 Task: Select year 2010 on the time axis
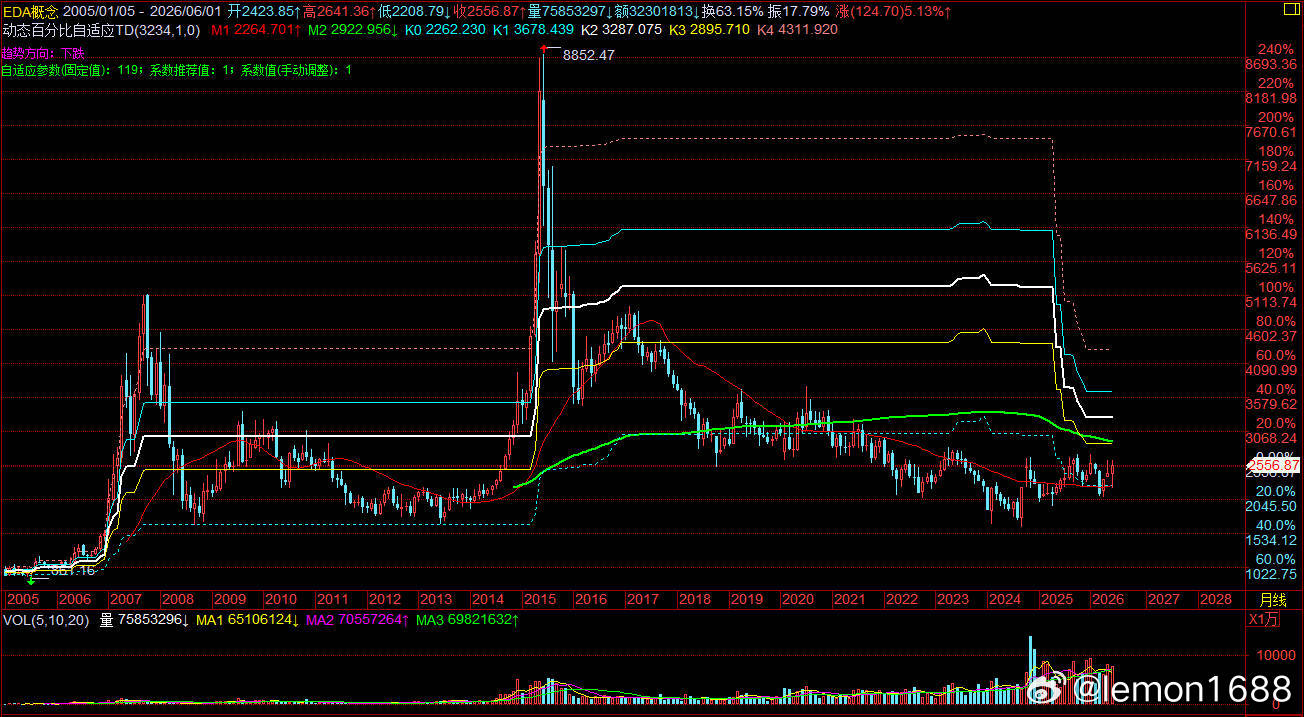click(282, 600)
